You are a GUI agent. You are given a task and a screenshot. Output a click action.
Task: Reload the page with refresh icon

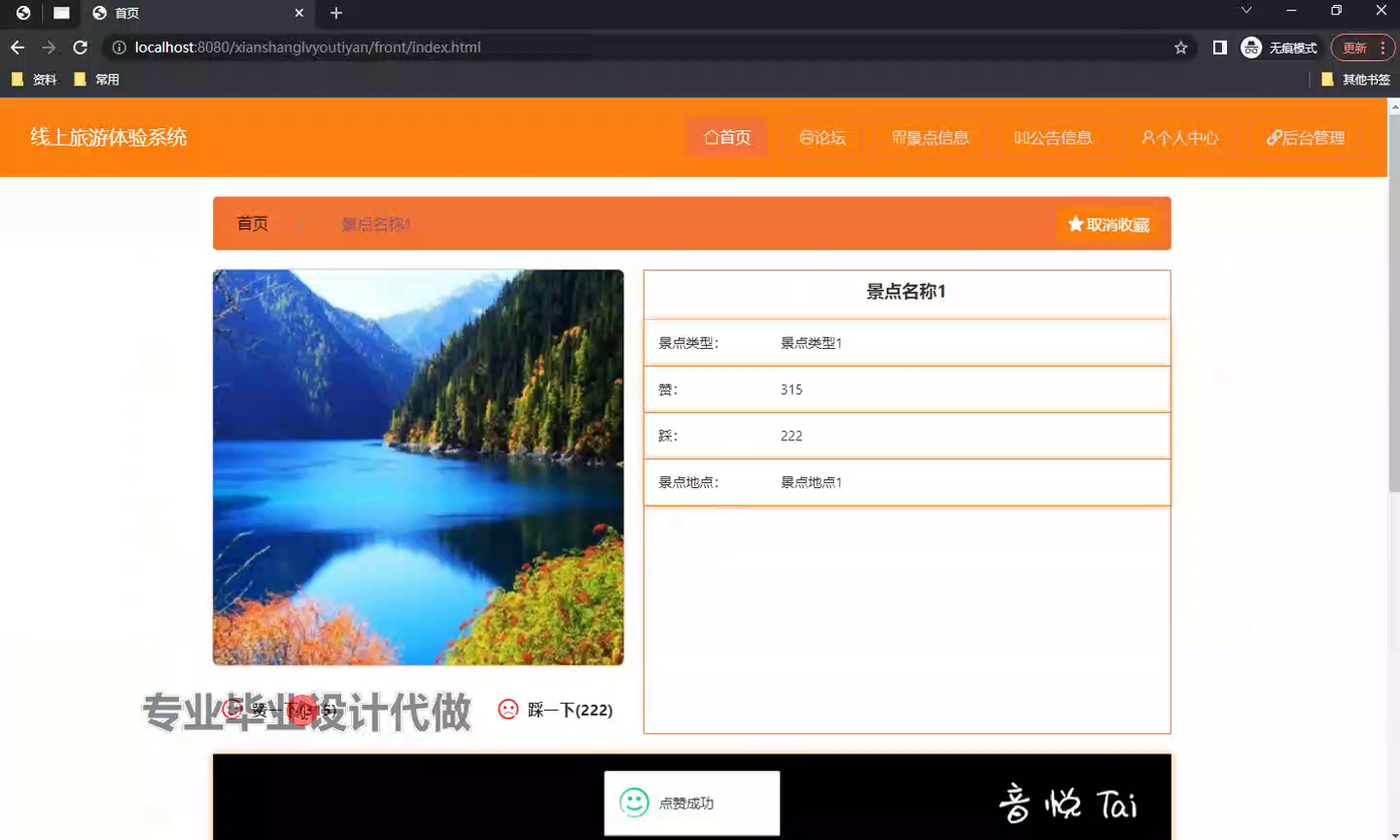[x=81, y=47]
